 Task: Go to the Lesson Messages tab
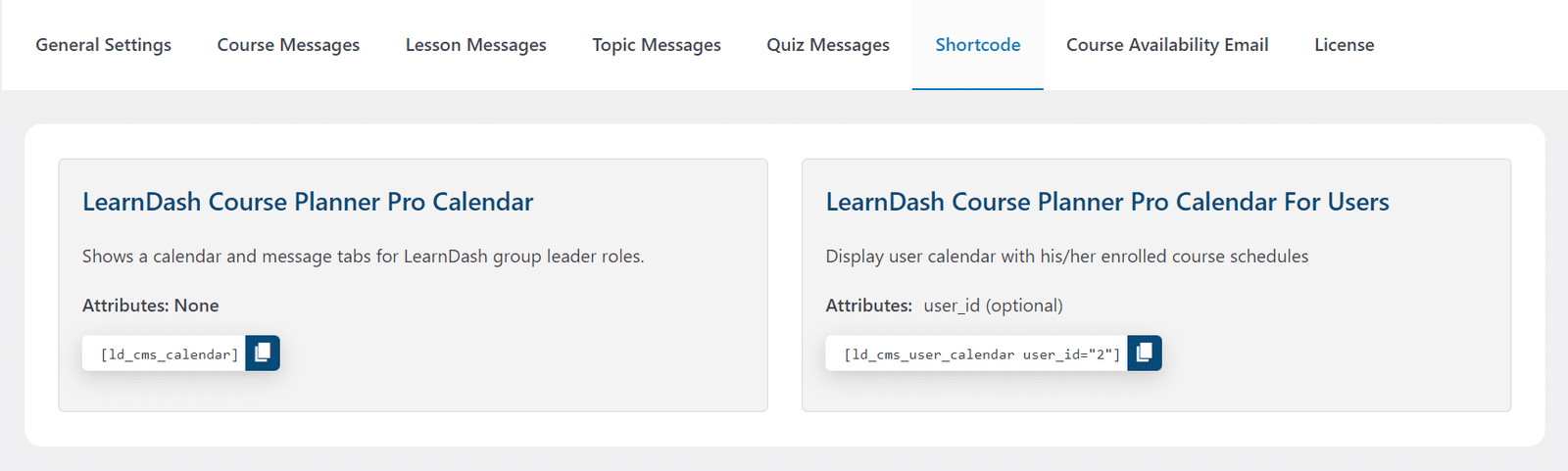(x=476, y=45)
